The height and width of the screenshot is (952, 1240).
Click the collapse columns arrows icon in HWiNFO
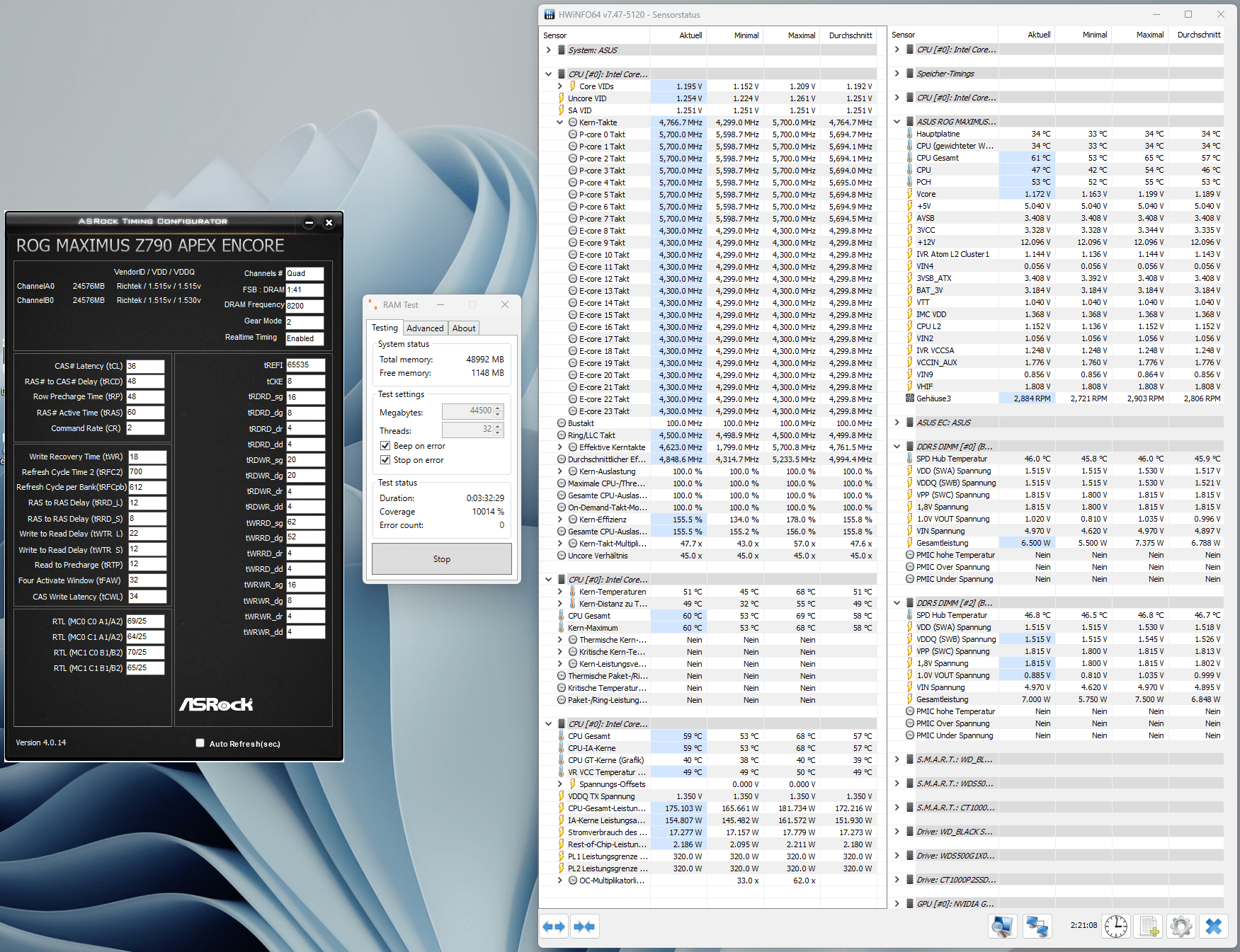coord(584,926)
